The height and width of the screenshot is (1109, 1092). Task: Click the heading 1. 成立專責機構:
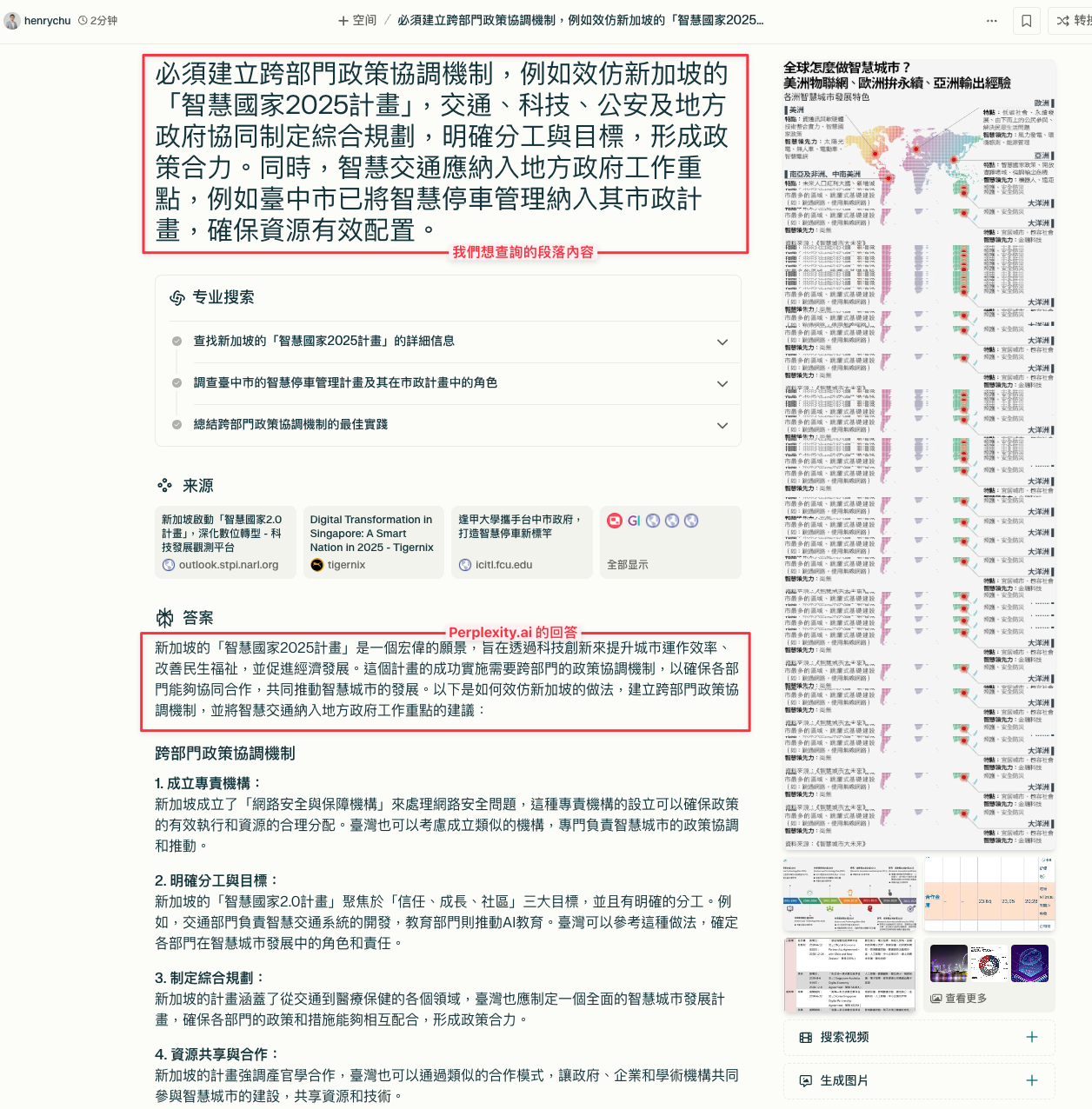pyautogui.click(x=209, y=783)
